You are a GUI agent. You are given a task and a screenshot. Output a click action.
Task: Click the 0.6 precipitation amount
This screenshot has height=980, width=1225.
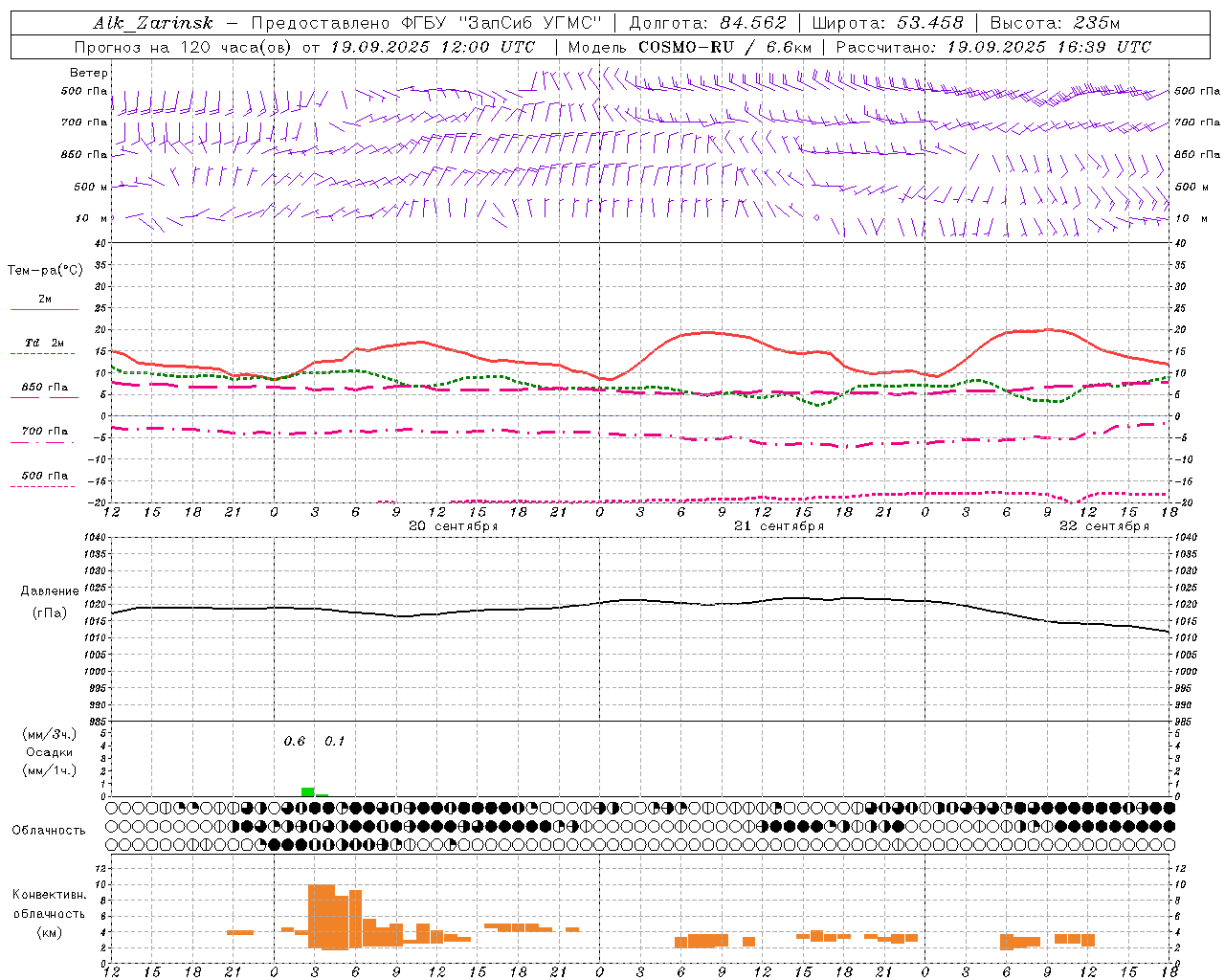point(294,742)
